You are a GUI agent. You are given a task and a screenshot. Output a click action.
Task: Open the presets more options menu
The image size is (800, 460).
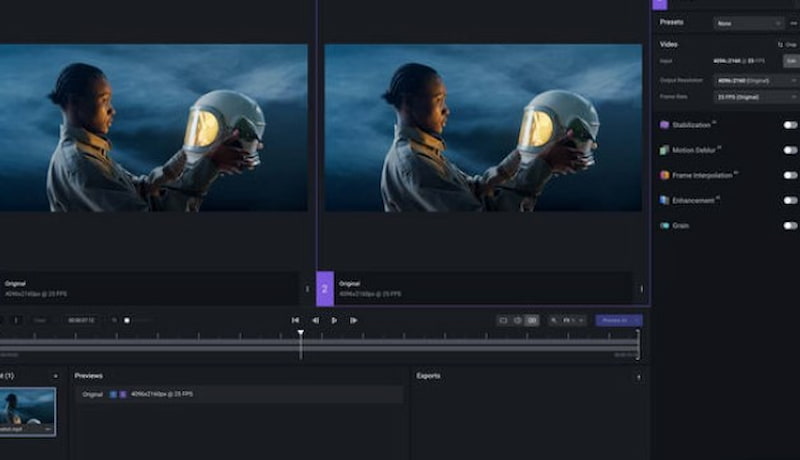coord(793,23)
